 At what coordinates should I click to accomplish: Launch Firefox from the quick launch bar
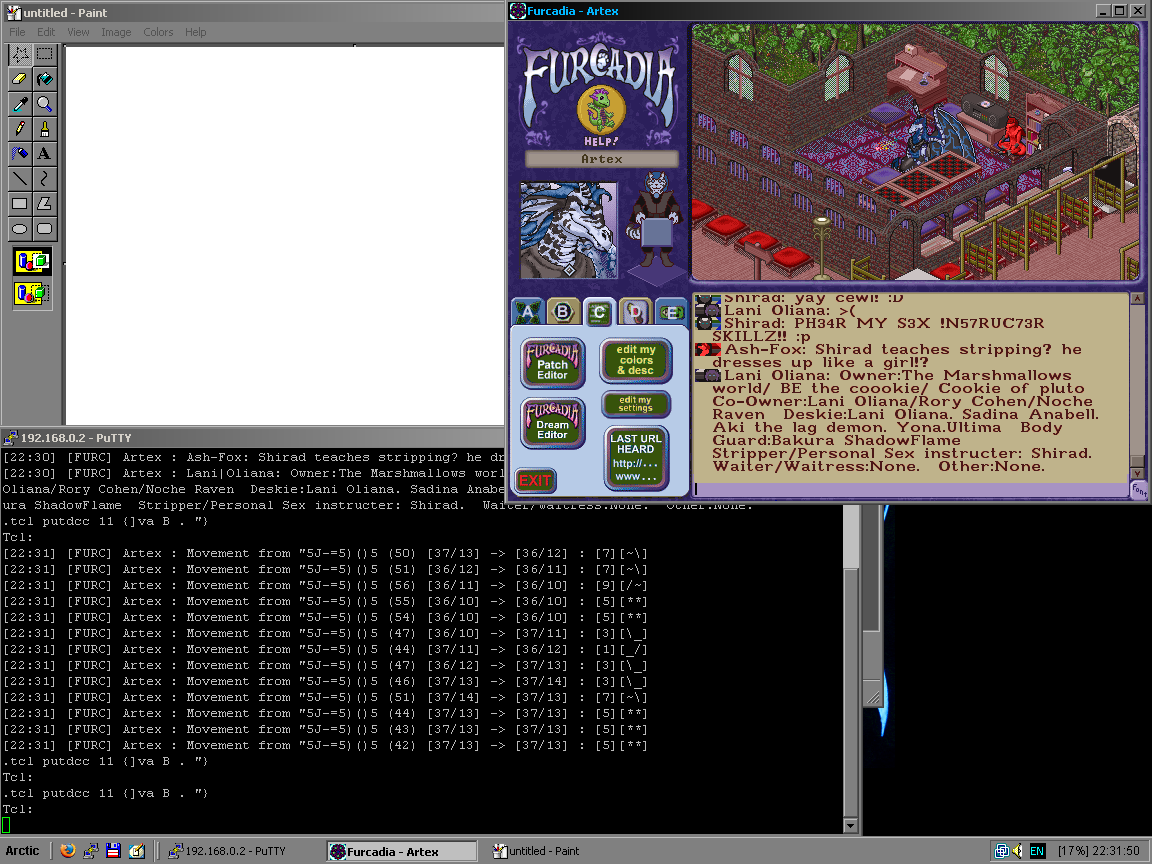tap(68, 851)
